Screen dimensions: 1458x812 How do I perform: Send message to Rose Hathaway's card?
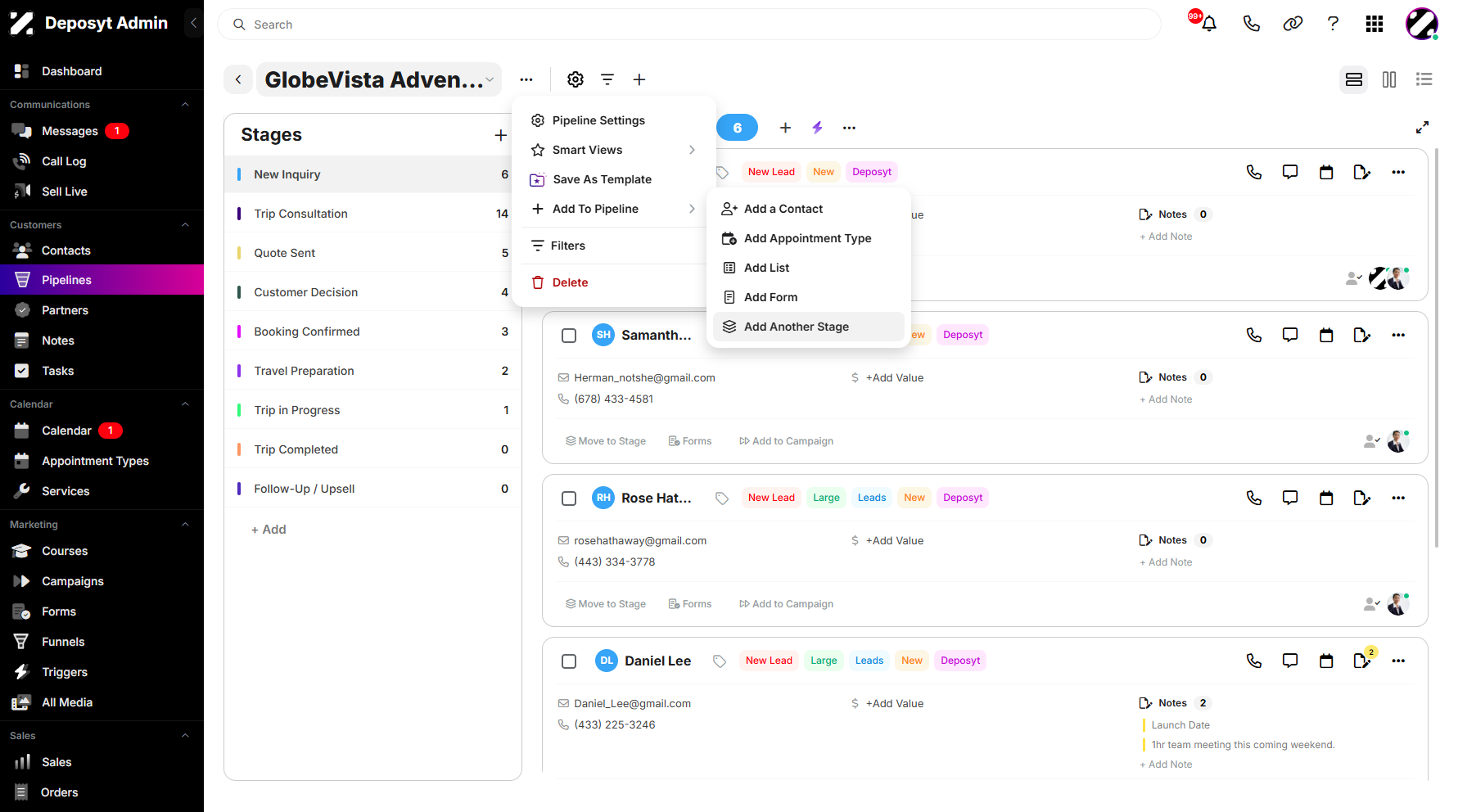[x=1290, y=498]
